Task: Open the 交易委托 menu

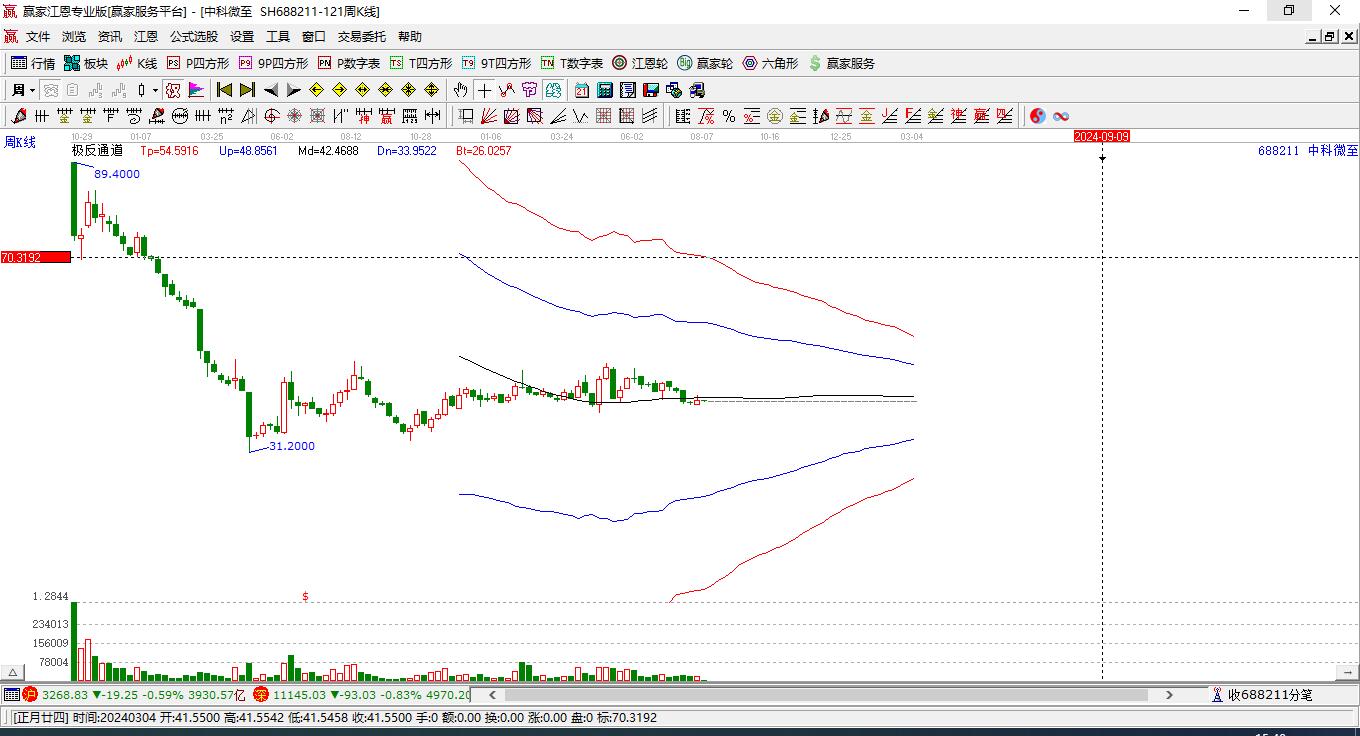Action: pyautogui.click(x=362, y=37)
